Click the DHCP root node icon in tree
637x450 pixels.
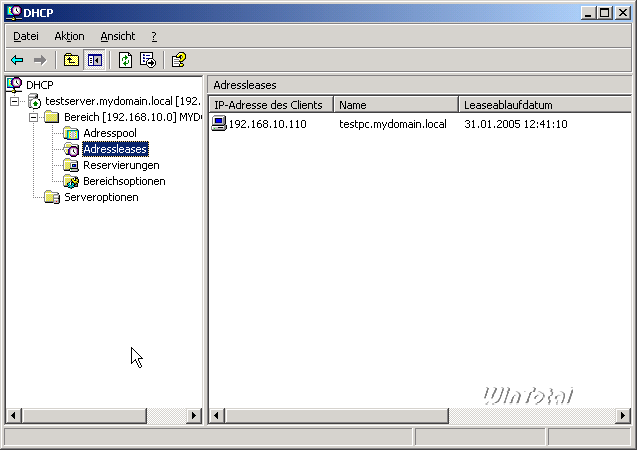point(14,84)
